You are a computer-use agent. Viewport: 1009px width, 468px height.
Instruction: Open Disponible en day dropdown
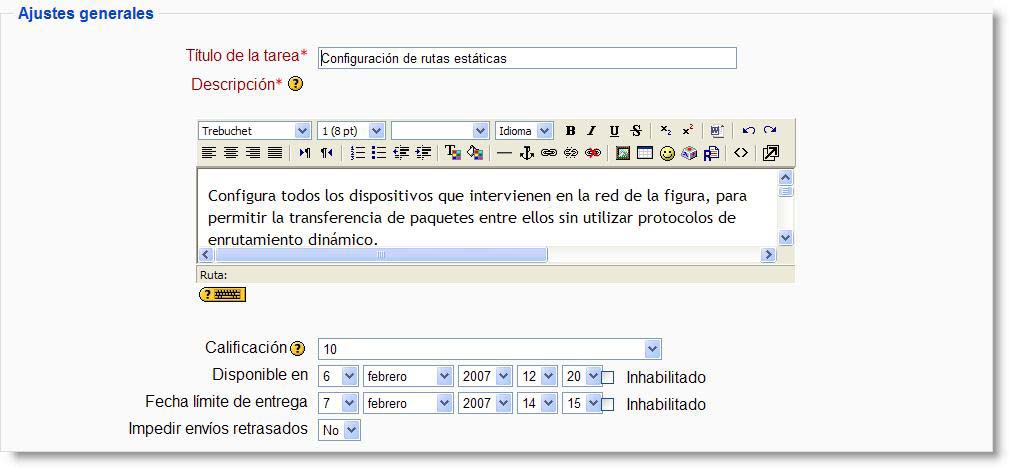[338, 376]
